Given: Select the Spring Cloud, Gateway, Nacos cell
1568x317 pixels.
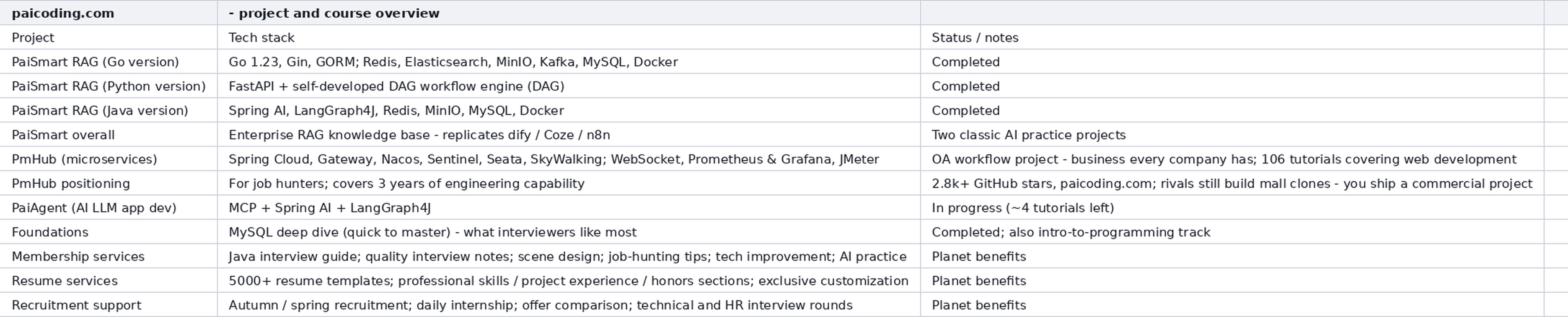Looking at the screenshot, I should click(x=569, y=159).
